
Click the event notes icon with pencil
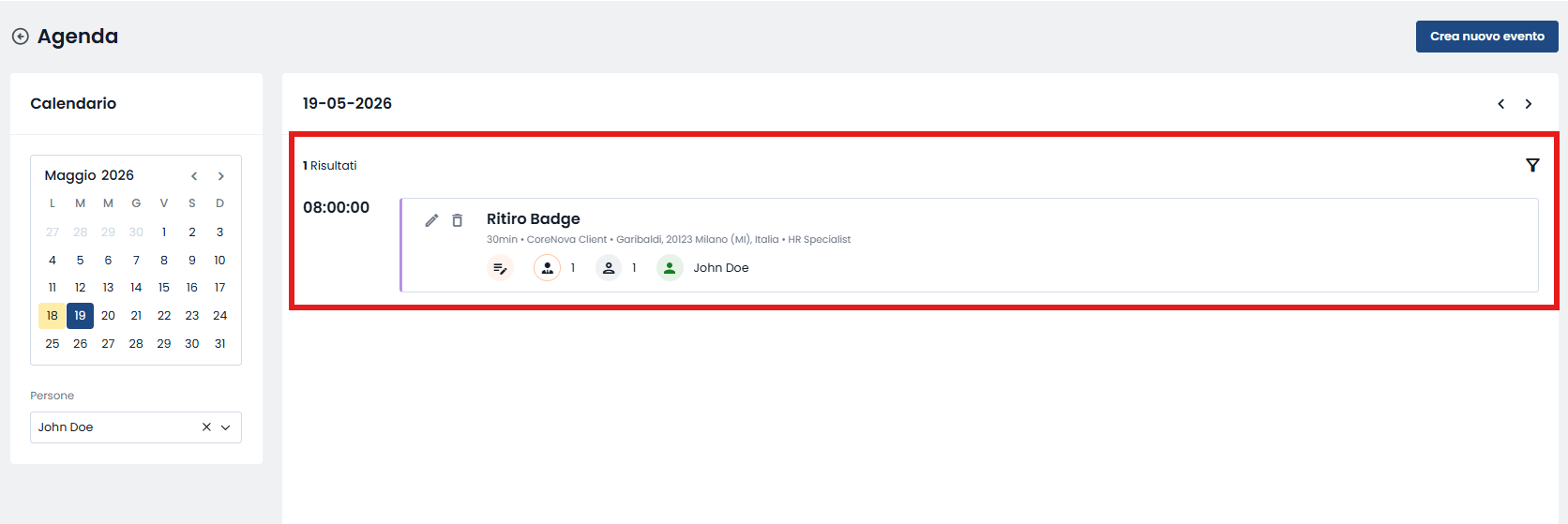(501, 268)
